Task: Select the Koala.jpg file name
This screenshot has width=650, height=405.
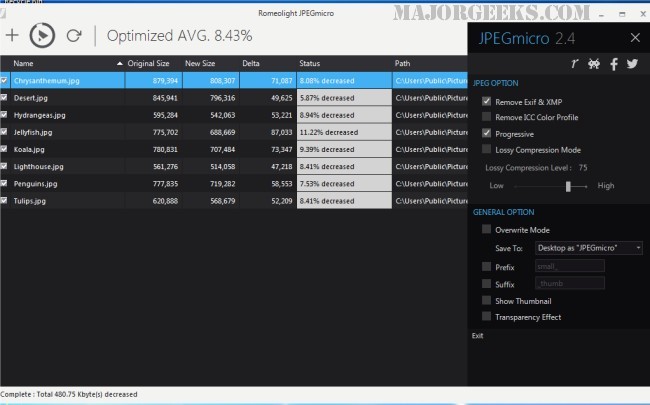Action: tap(29, 149)
